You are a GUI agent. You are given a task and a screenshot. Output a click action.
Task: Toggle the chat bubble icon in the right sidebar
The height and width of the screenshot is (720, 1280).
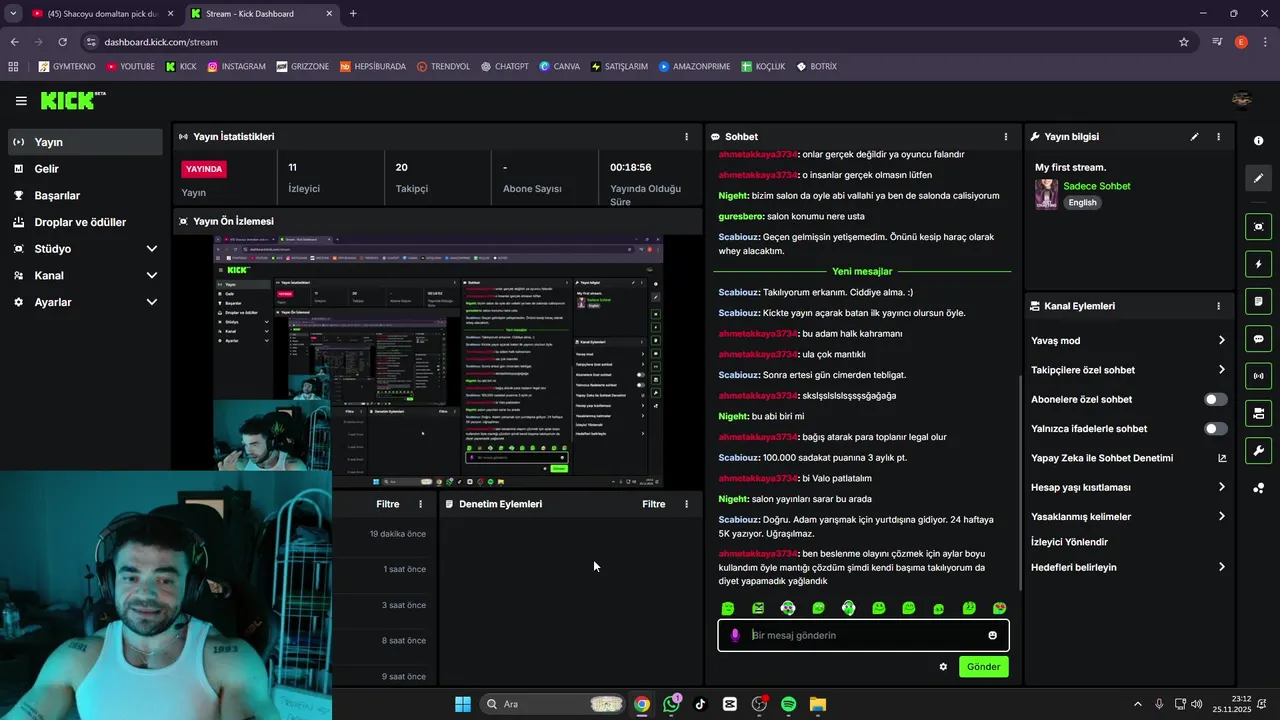1259,339
